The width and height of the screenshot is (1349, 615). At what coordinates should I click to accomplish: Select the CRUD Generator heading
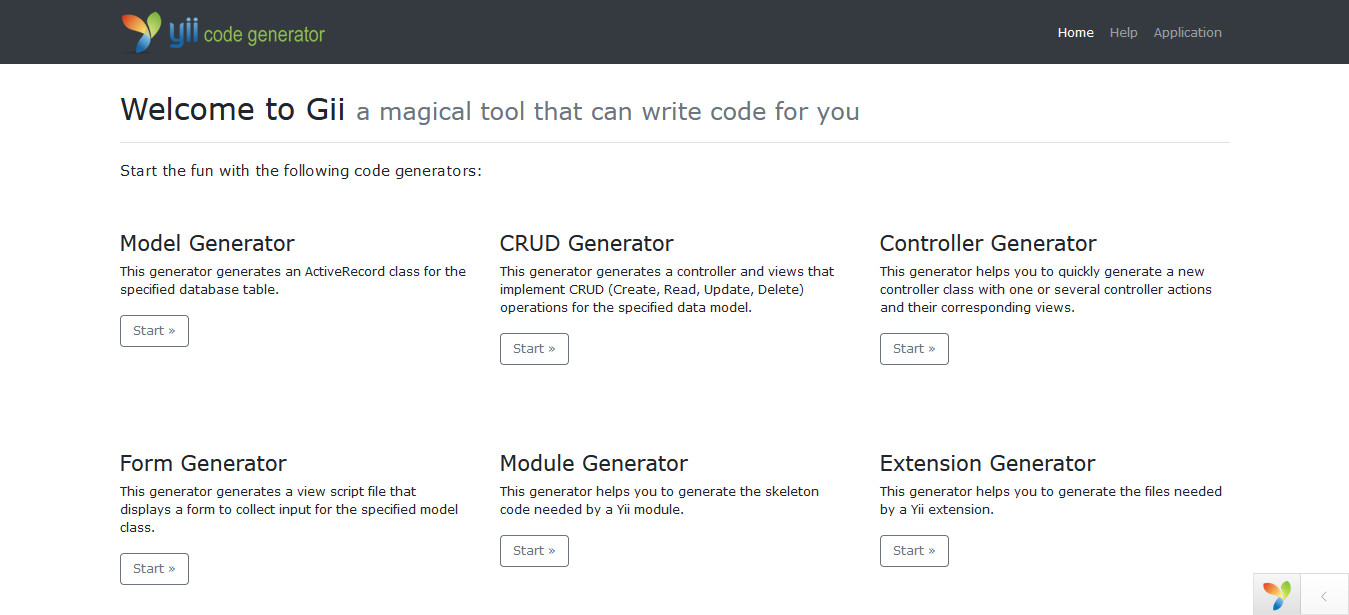587,243
